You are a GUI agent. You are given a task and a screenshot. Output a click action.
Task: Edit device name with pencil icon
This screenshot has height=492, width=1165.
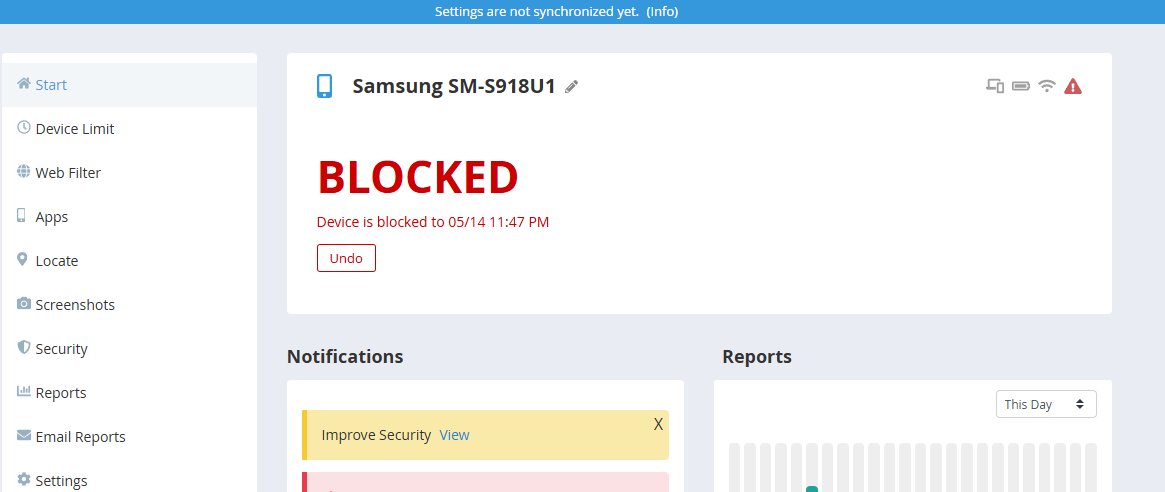571,87
